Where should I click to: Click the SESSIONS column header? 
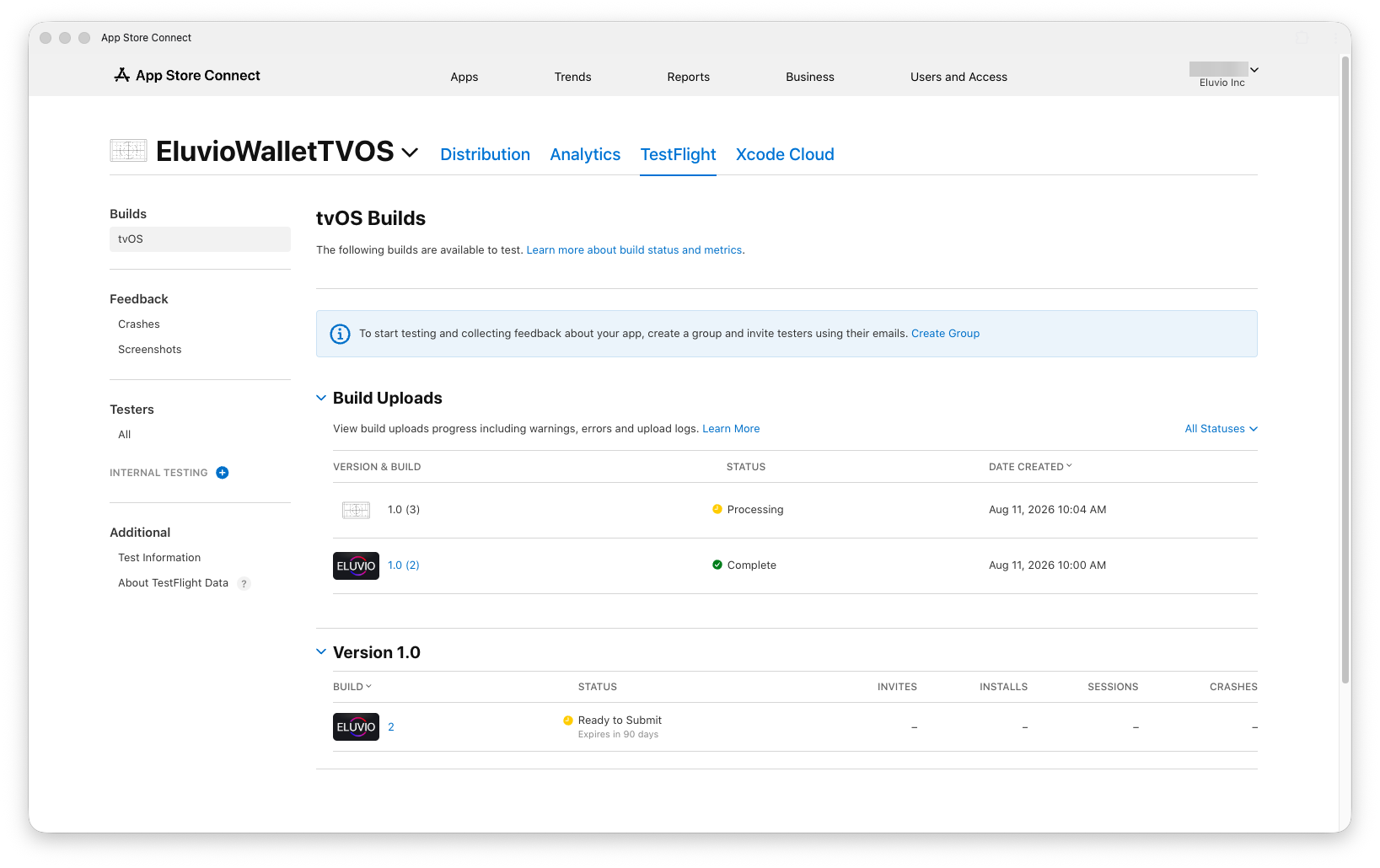click(1113, 687)
